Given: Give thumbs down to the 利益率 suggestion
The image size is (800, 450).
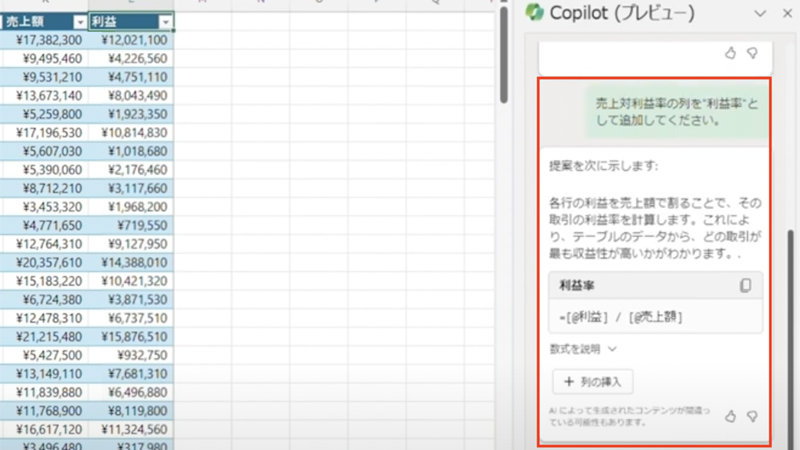Looking at the screenshot, I should point(753,415).
